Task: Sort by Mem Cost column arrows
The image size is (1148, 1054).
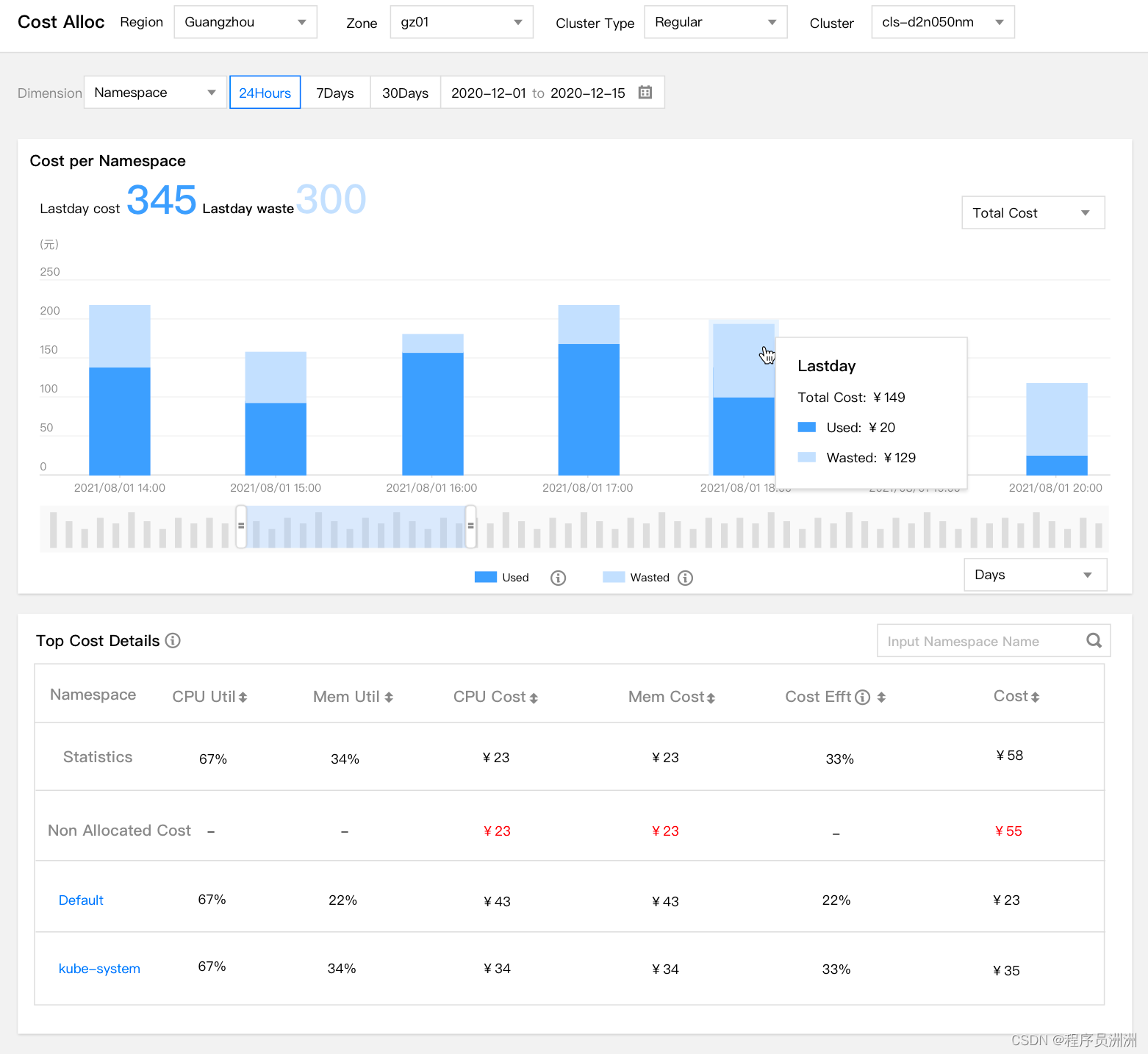Action: tap(711, 698)
